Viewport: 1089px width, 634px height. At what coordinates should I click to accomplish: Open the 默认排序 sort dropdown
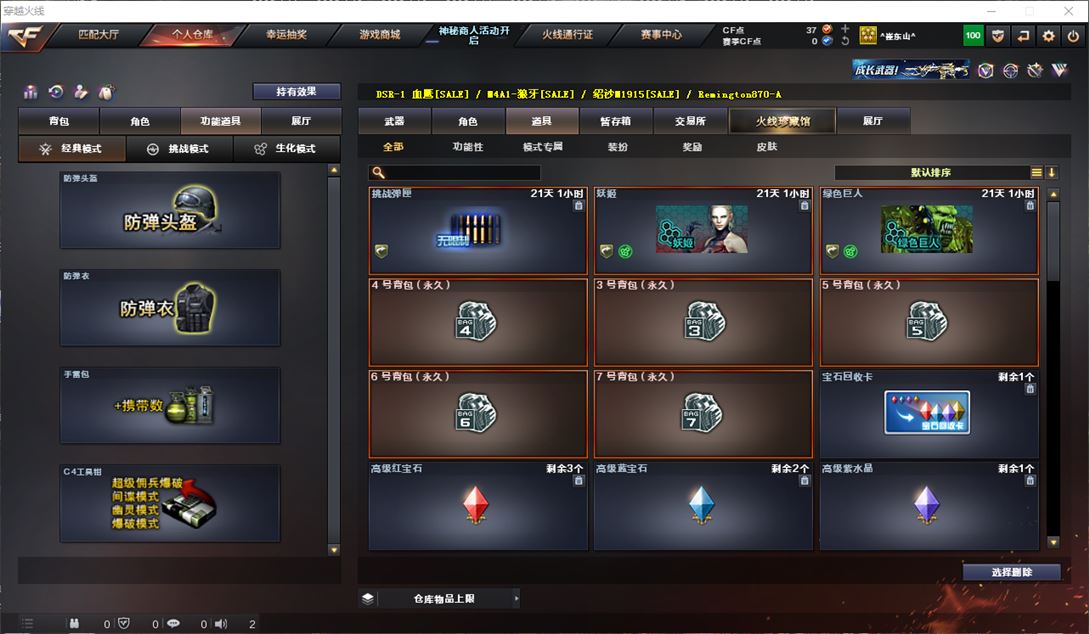pos(931,172)
